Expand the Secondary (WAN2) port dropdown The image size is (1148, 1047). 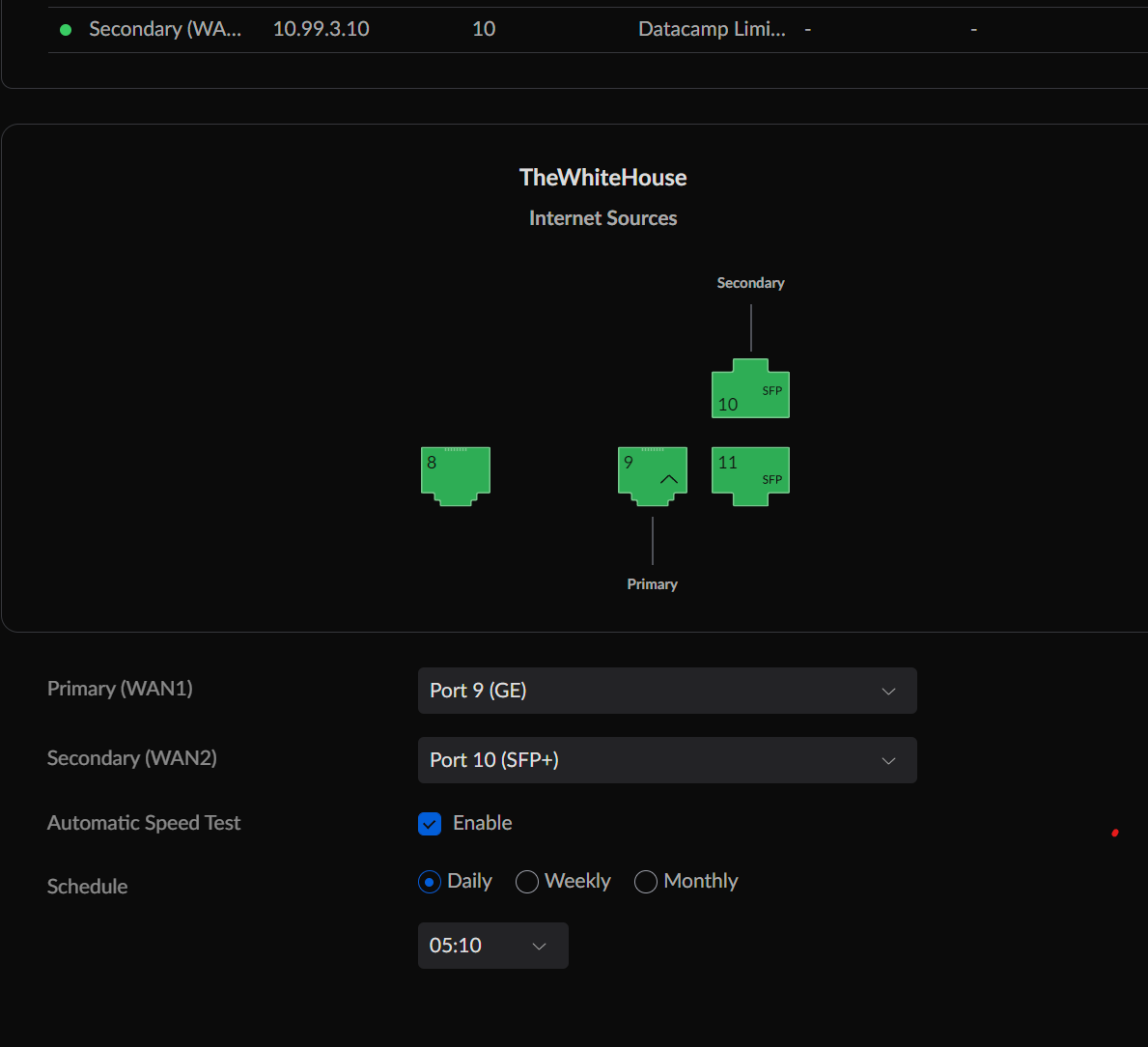[x=666, y=760]
